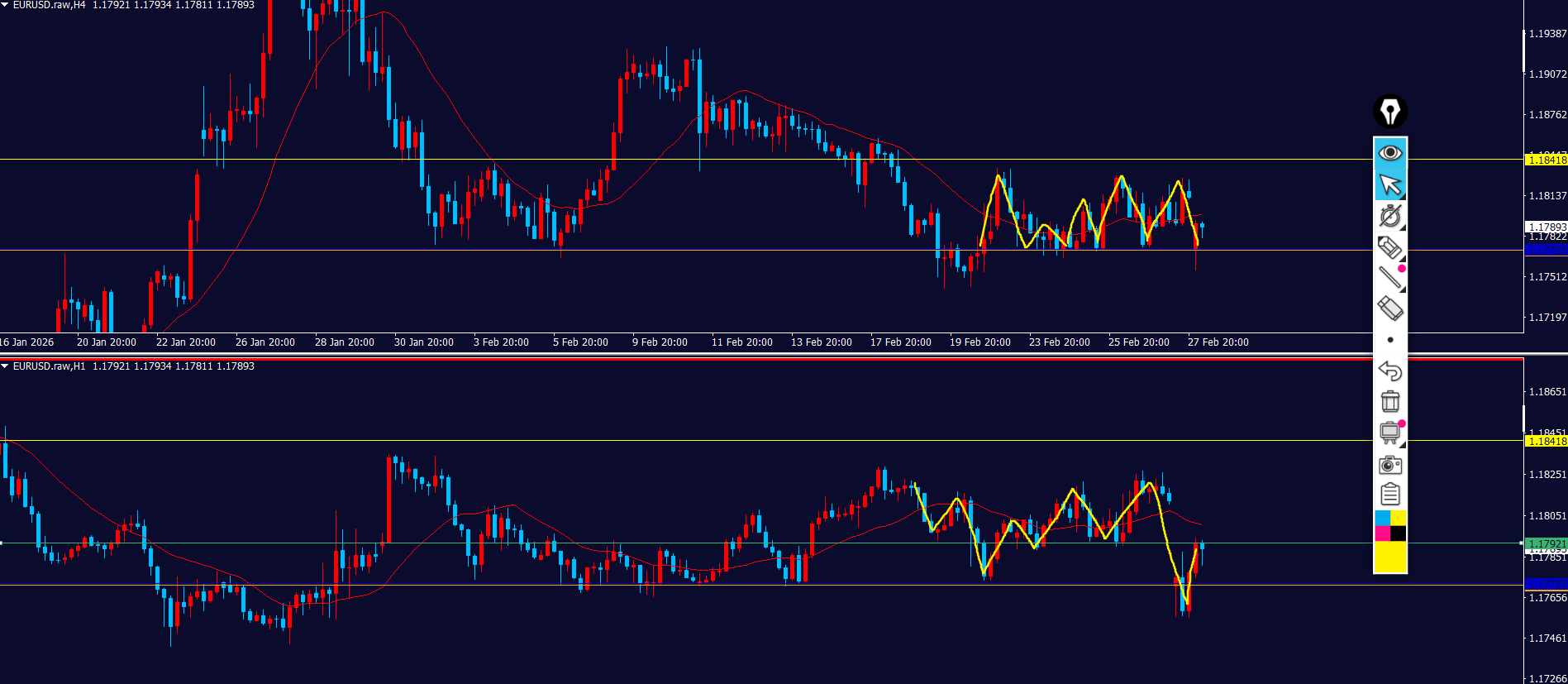Select the straight line drawing tool
The width and height of the screenshot is (1568, 684).
pyautogui.click(x=1390, y=278)
